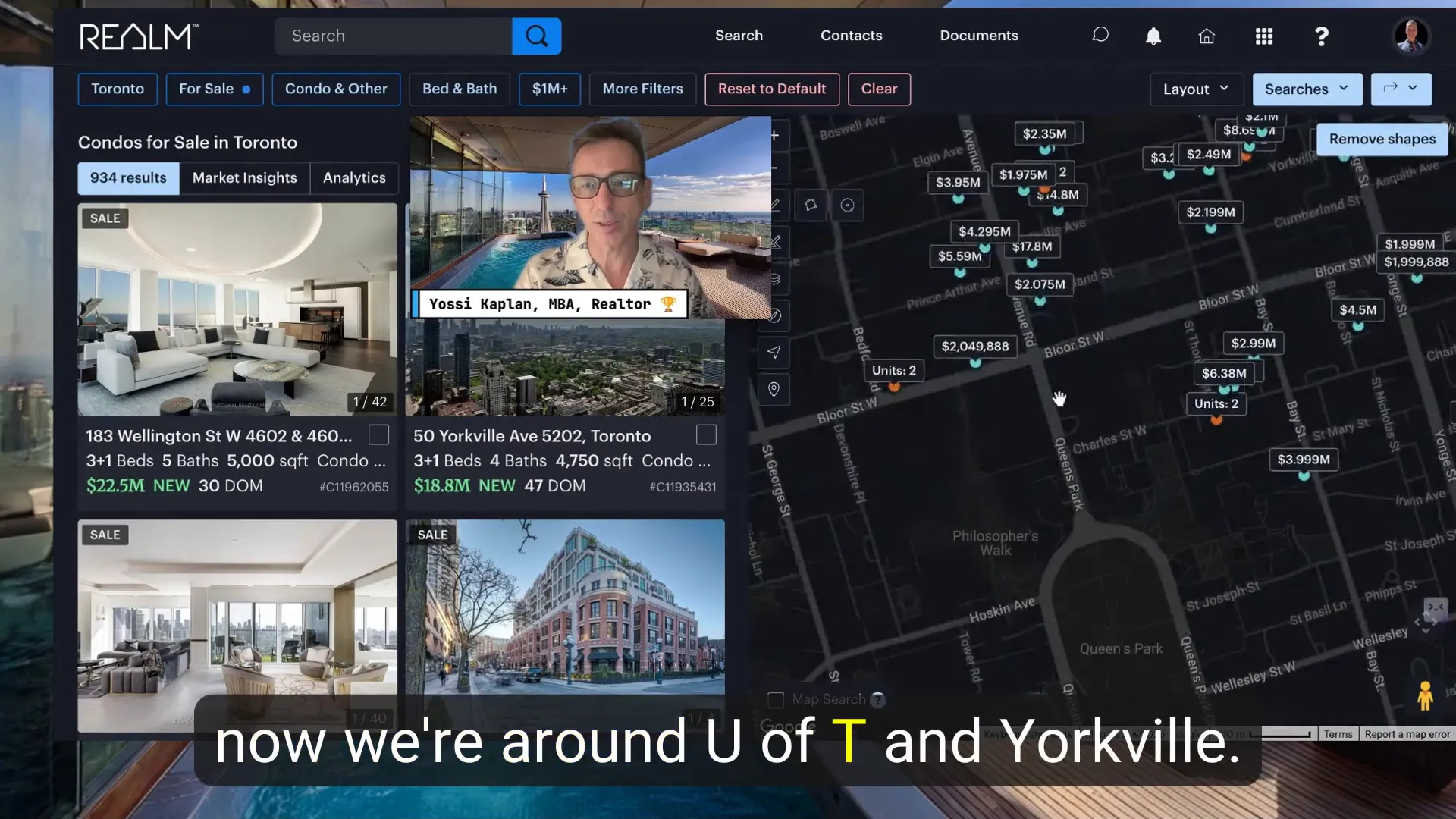Open More Filters
Viewport: 1456px width, 819px height.
point(643,89)
